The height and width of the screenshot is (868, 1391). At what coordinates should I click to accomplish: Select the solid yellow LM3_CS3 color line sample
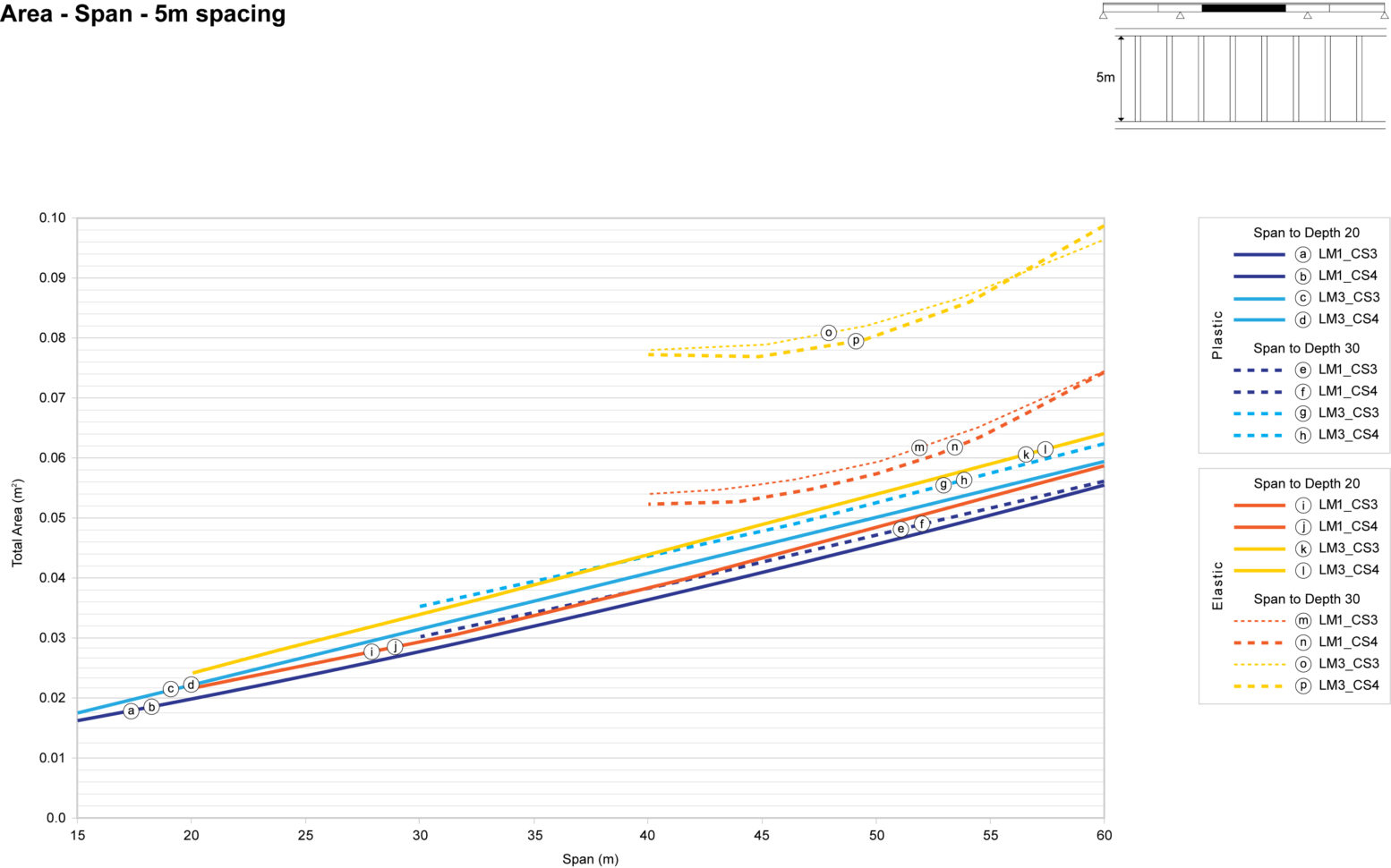click(x=1259, y=549)
